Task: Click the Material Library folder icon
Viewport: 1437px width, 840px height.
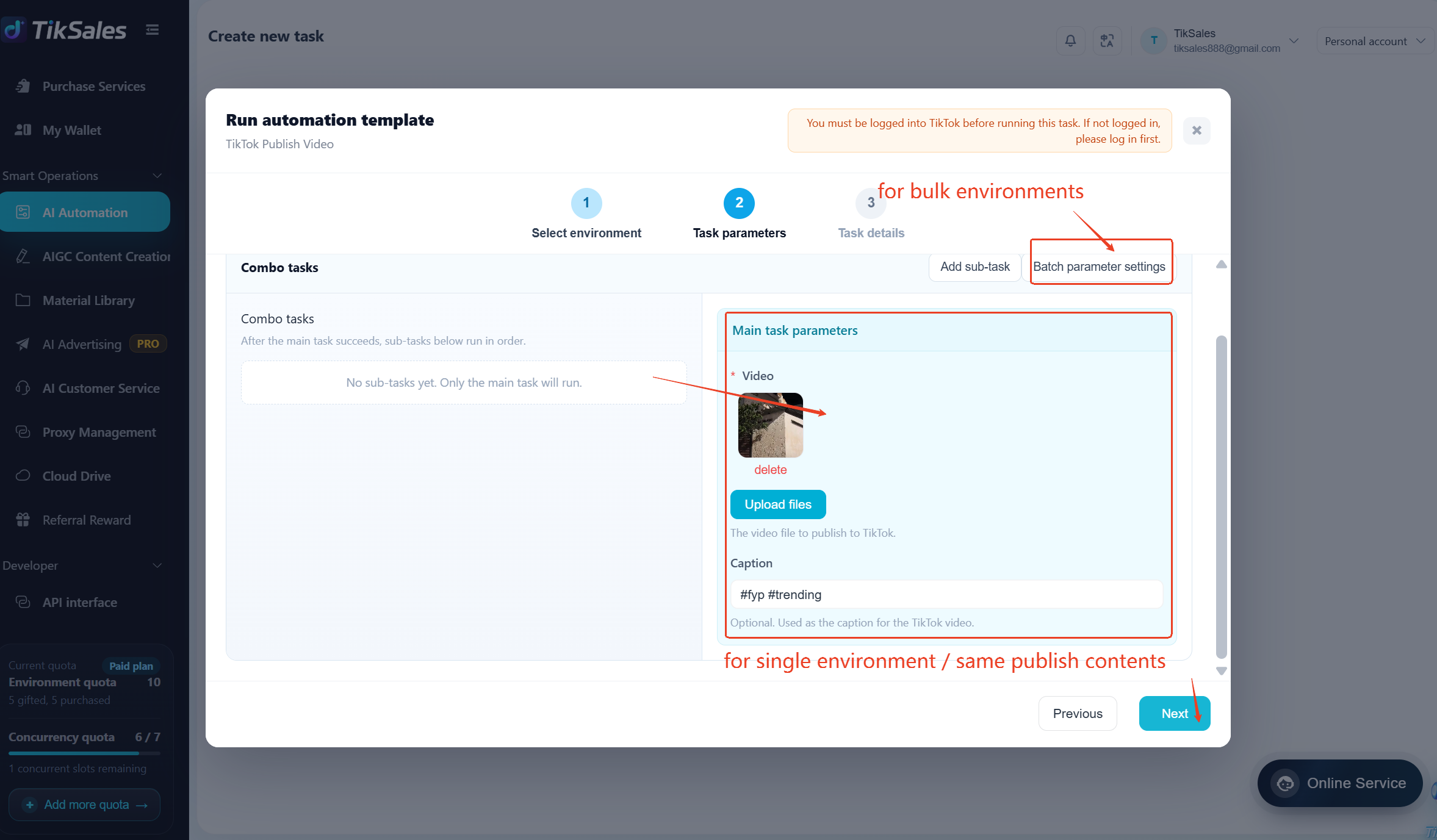Action: pyautogui.click(x=23, y=300)
